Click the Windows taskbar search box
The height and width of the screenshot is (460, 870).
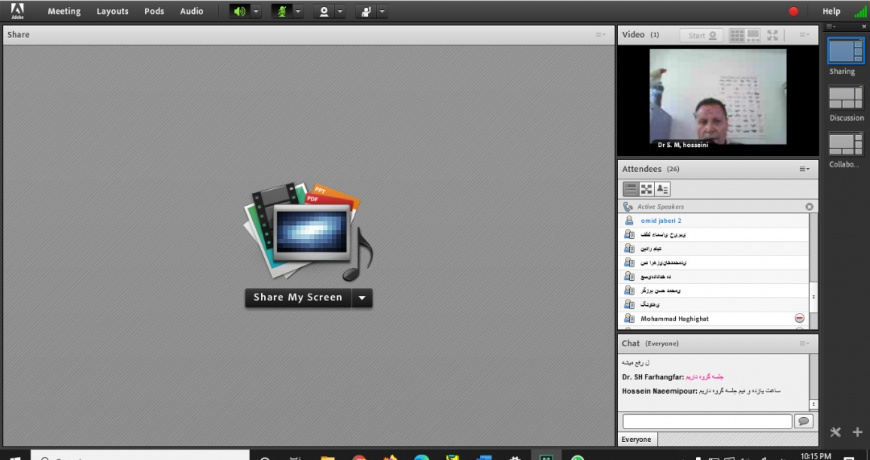click(x=140, y=456)
